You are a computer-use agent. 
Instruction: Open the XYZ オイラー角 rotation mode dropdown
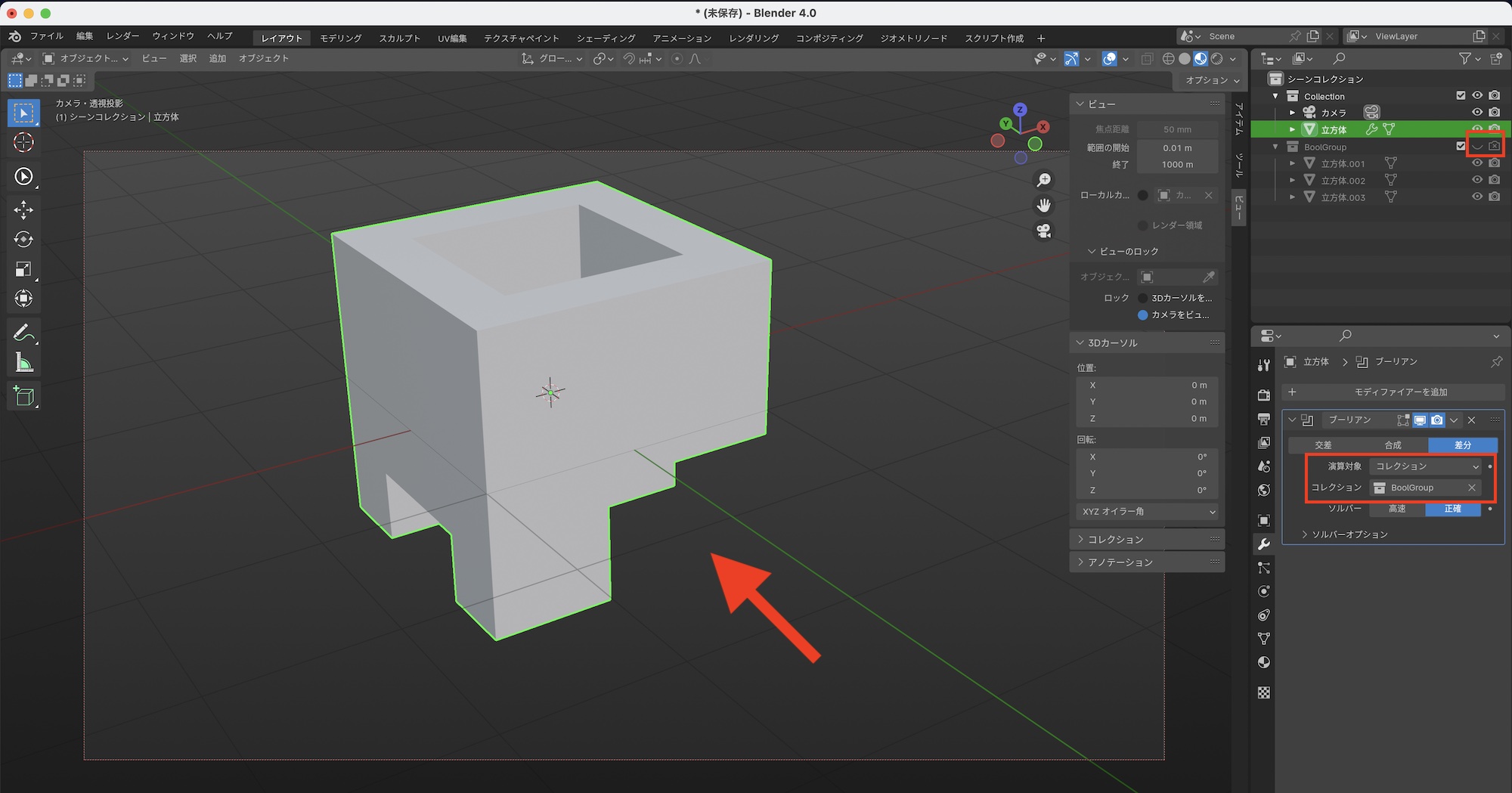[1148, 512]
